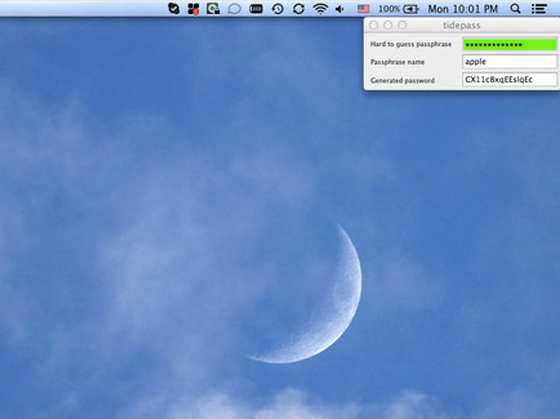560x419 pixels.
Task: Click the tidepass window title
Action: point(461,25)
